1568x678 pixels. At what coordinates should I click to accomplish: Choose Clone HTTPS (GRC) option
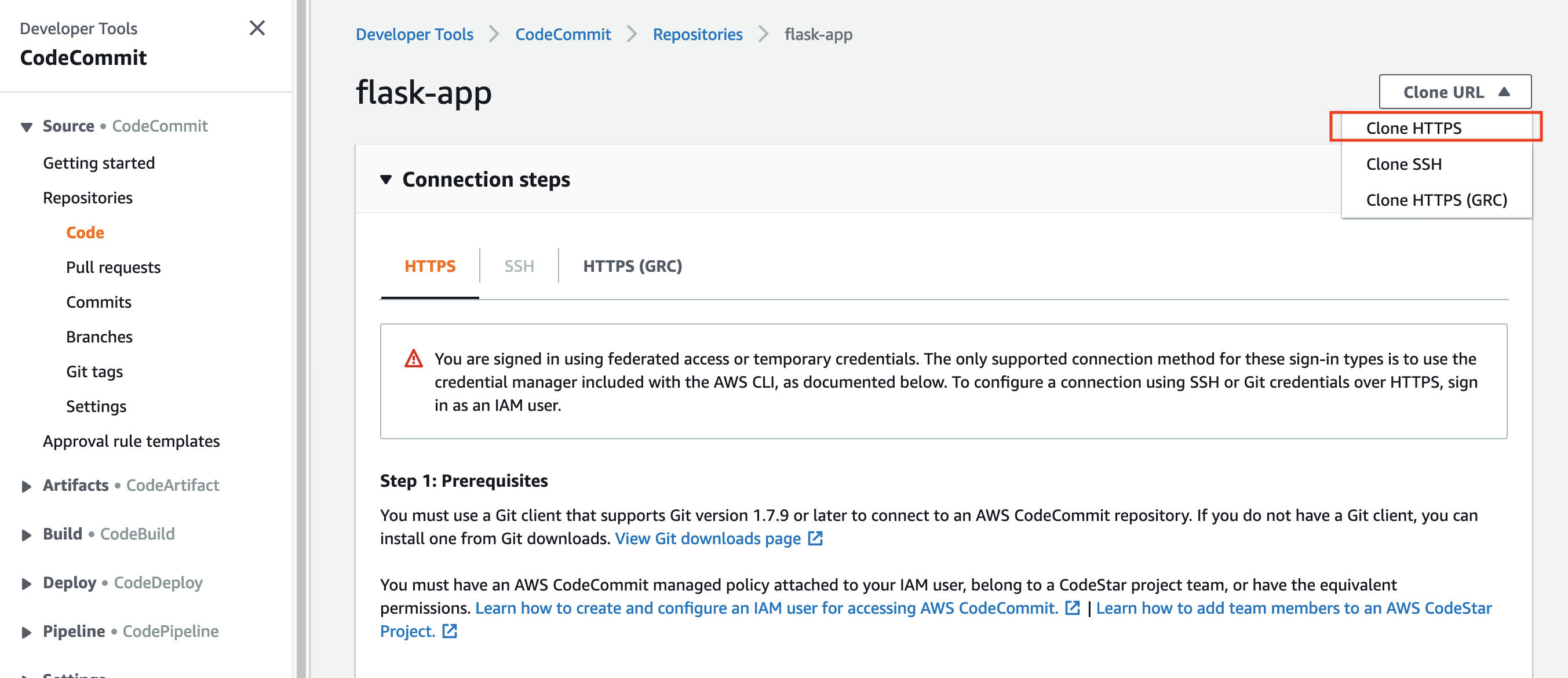coord(1436,199)
